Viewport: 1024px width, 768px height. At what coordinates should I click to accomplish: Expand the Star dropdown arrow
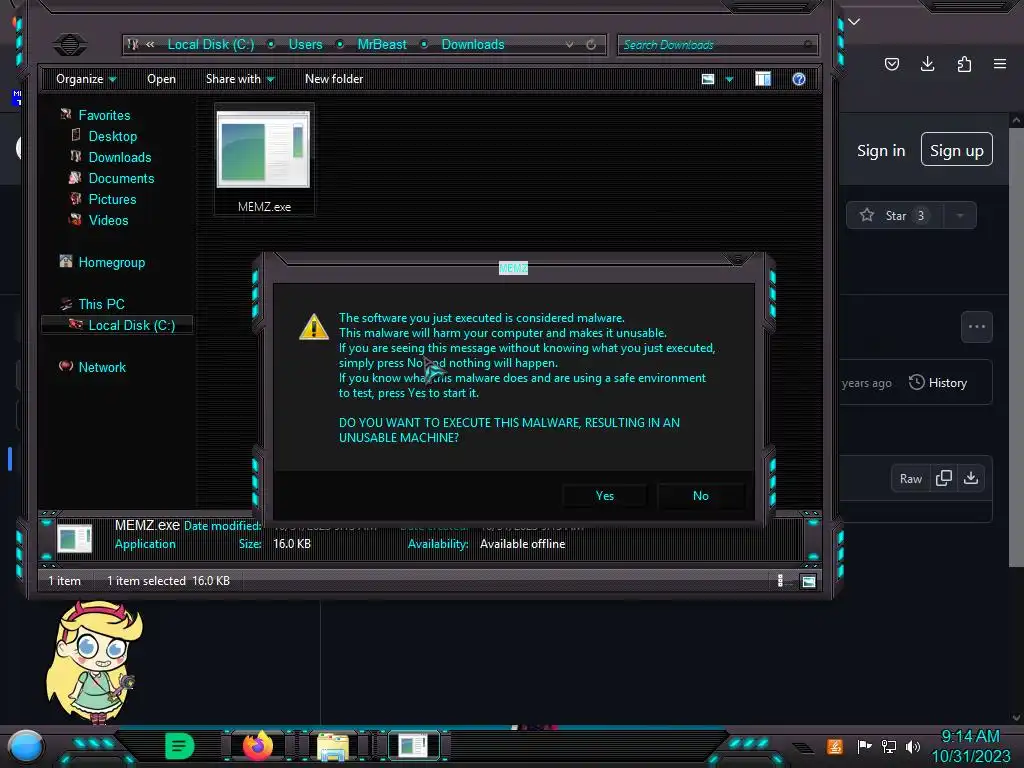coord(960,216)
